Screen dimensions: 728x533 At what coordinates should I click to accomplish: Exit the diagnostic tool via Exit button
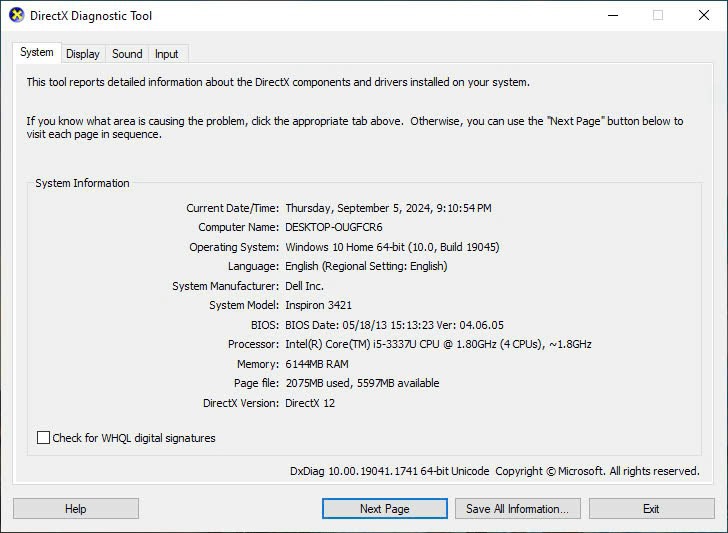(651, 509)
